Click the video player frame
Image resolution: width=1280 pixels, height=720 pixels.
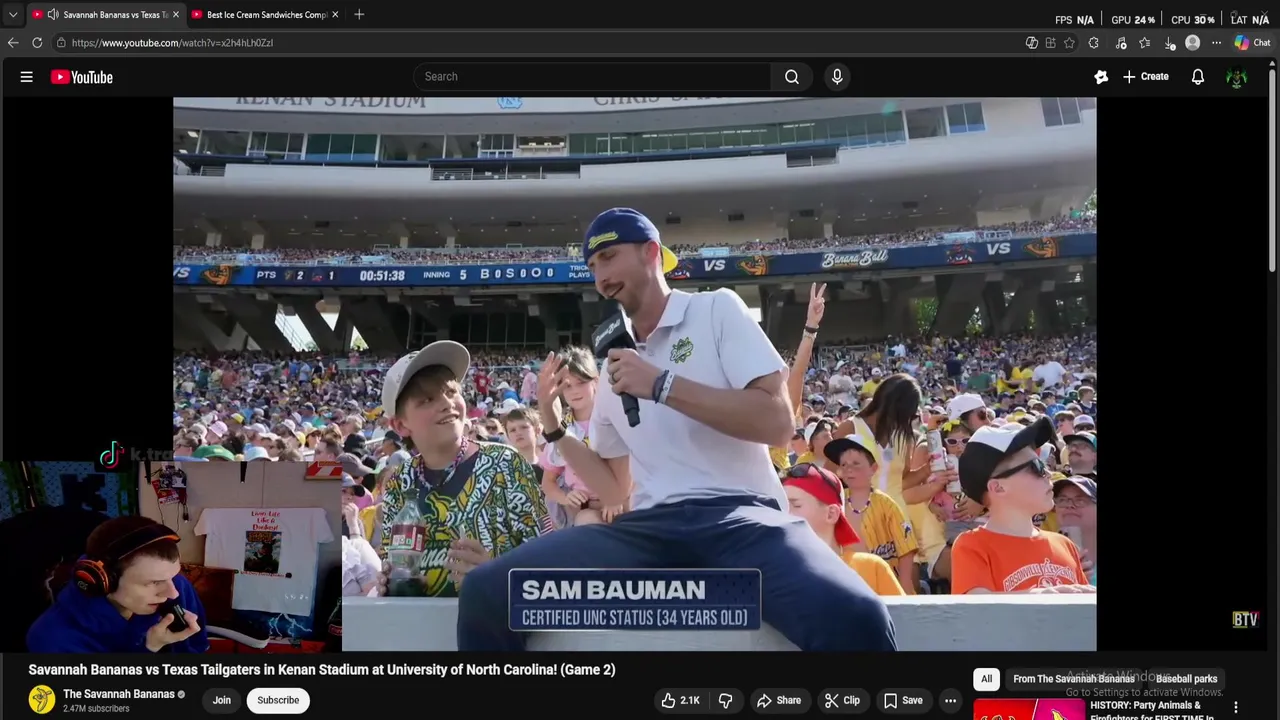click(x=634, y=374)
